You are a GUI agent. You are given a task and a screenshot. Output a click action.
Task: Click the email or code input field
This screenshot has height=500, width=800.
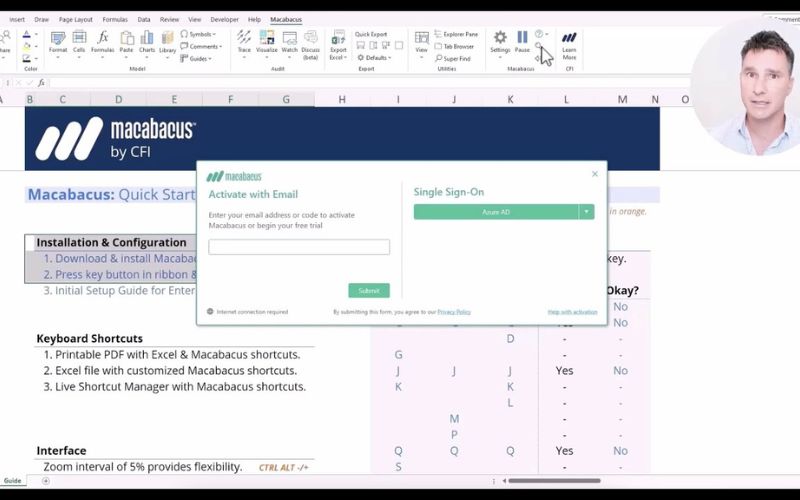pyautogui.click(x=299, y=247)
